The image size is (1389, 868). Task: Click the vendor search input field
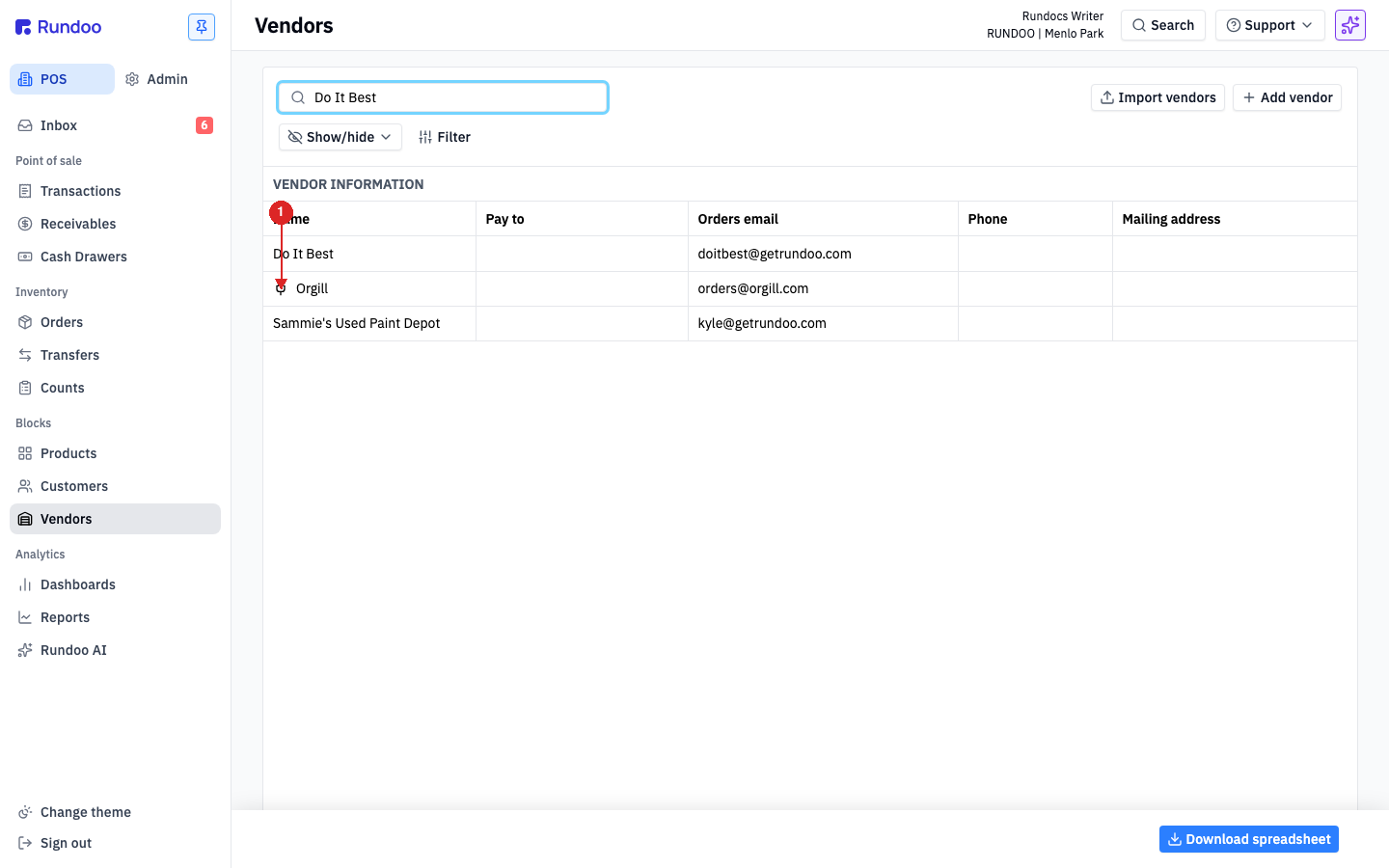[443, 97]
